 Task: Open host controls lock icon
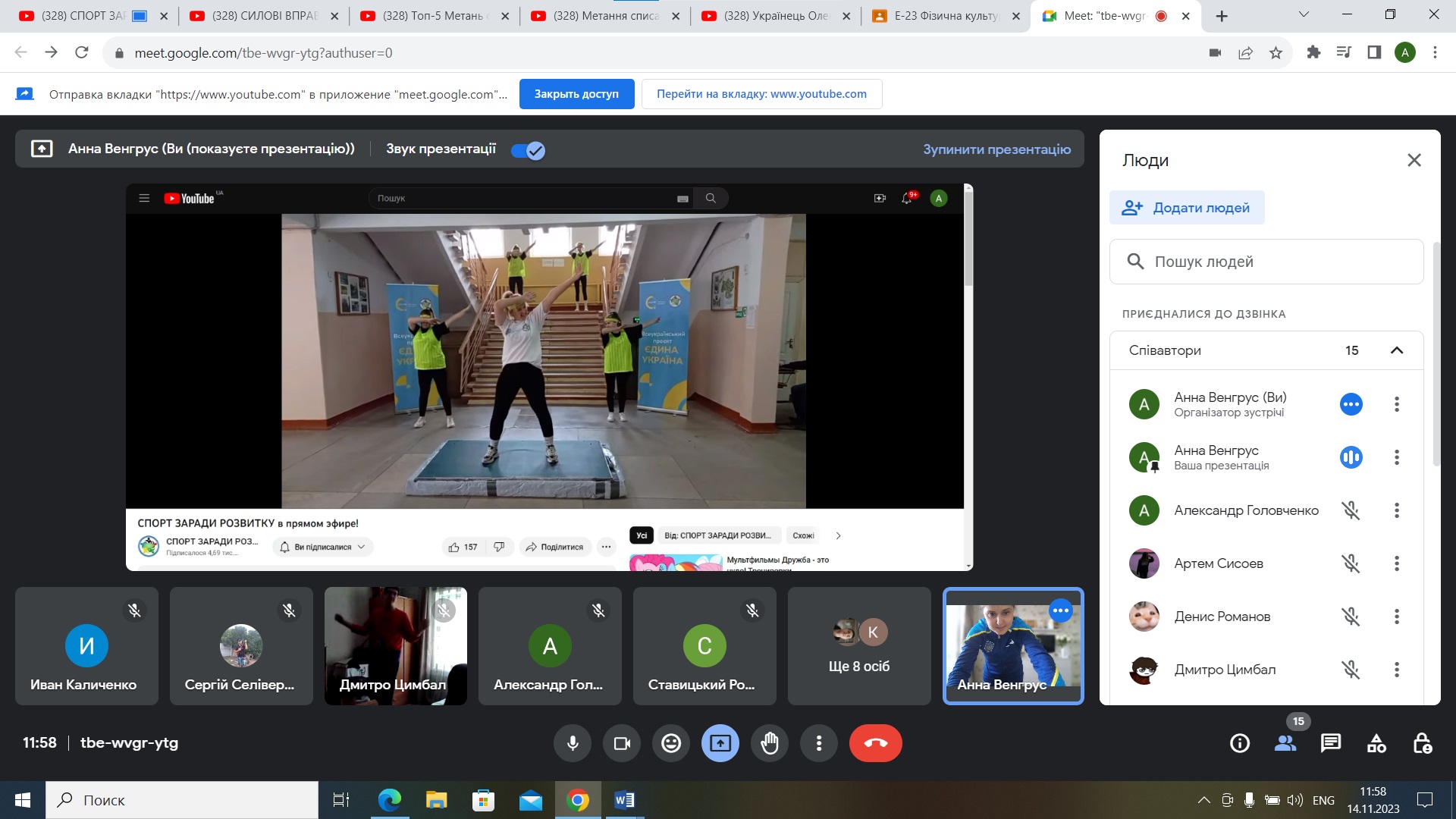tap(1422, 743)
